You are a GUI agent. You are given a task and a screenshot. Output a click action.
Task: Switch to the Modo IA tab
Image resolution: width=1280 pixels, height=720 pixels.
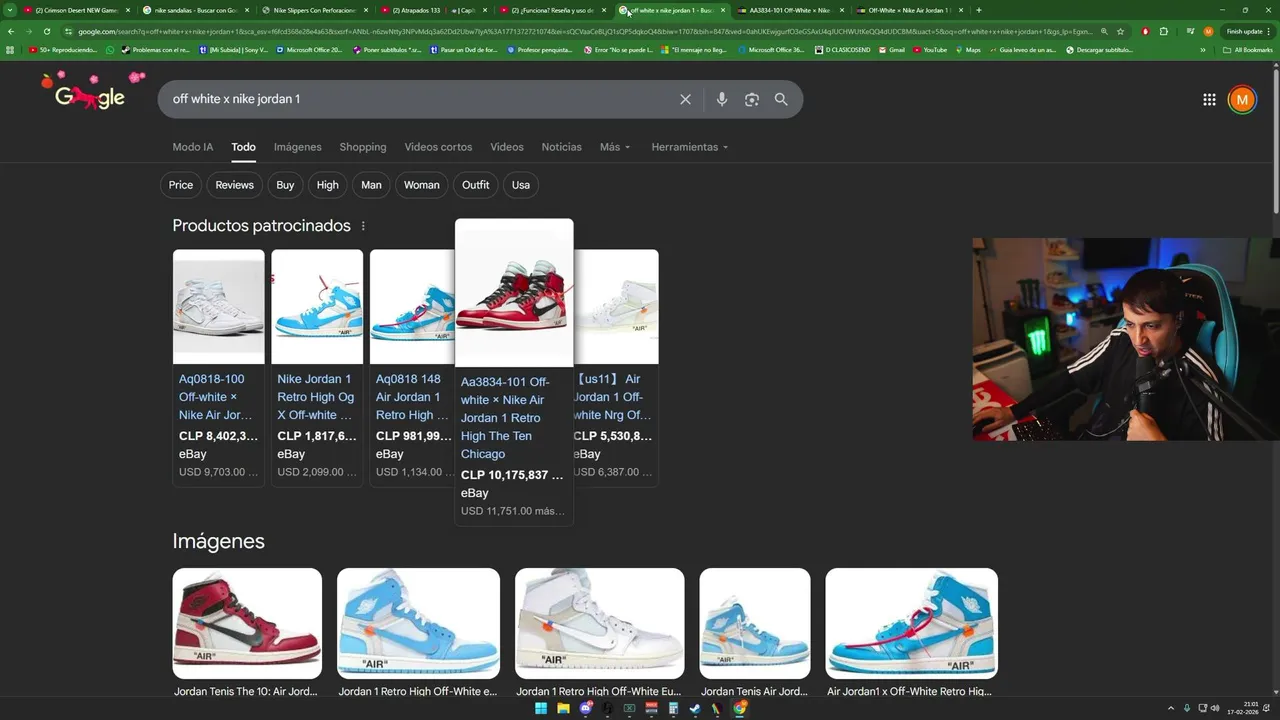point(193,147)
